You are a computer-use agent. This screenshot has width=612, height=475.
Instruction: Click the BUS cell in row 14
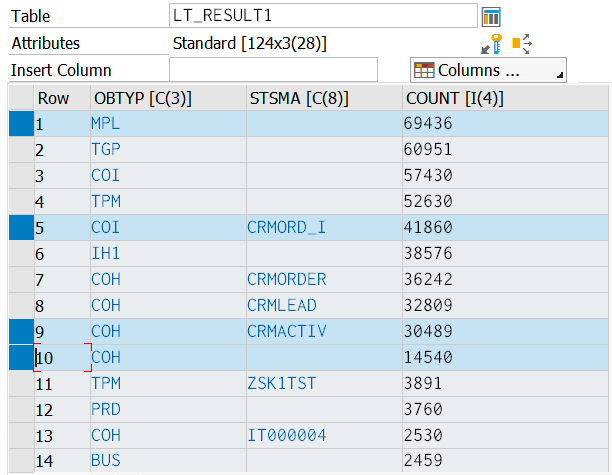(x=168, y=461)
